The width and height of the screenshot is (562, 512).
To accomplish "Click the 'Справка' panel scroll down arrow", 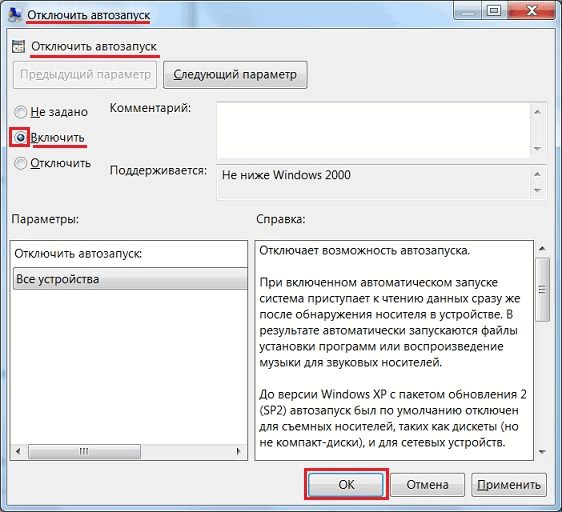I will [x=542, y=452].
